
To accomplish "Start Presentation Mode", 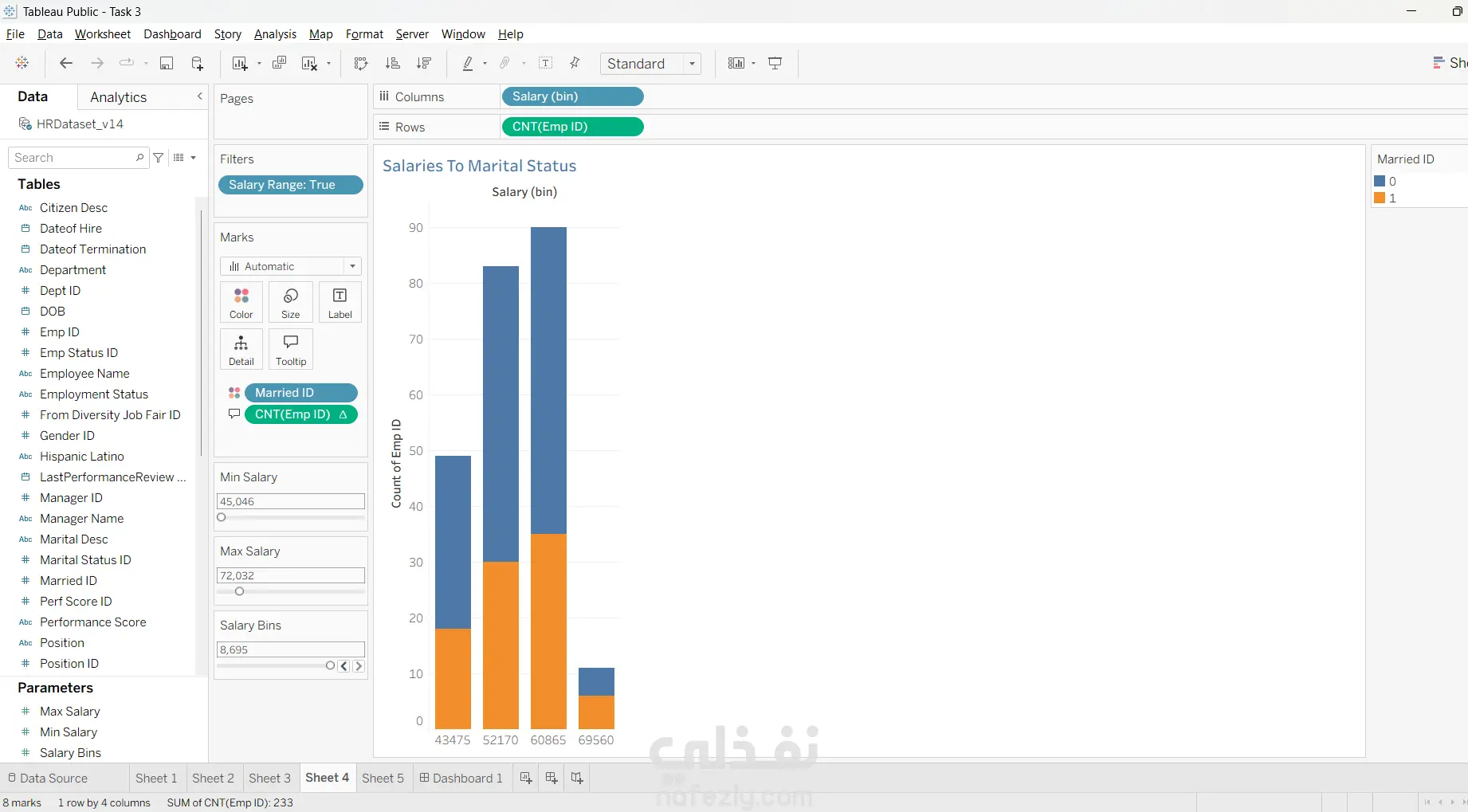I will point(775,63).
